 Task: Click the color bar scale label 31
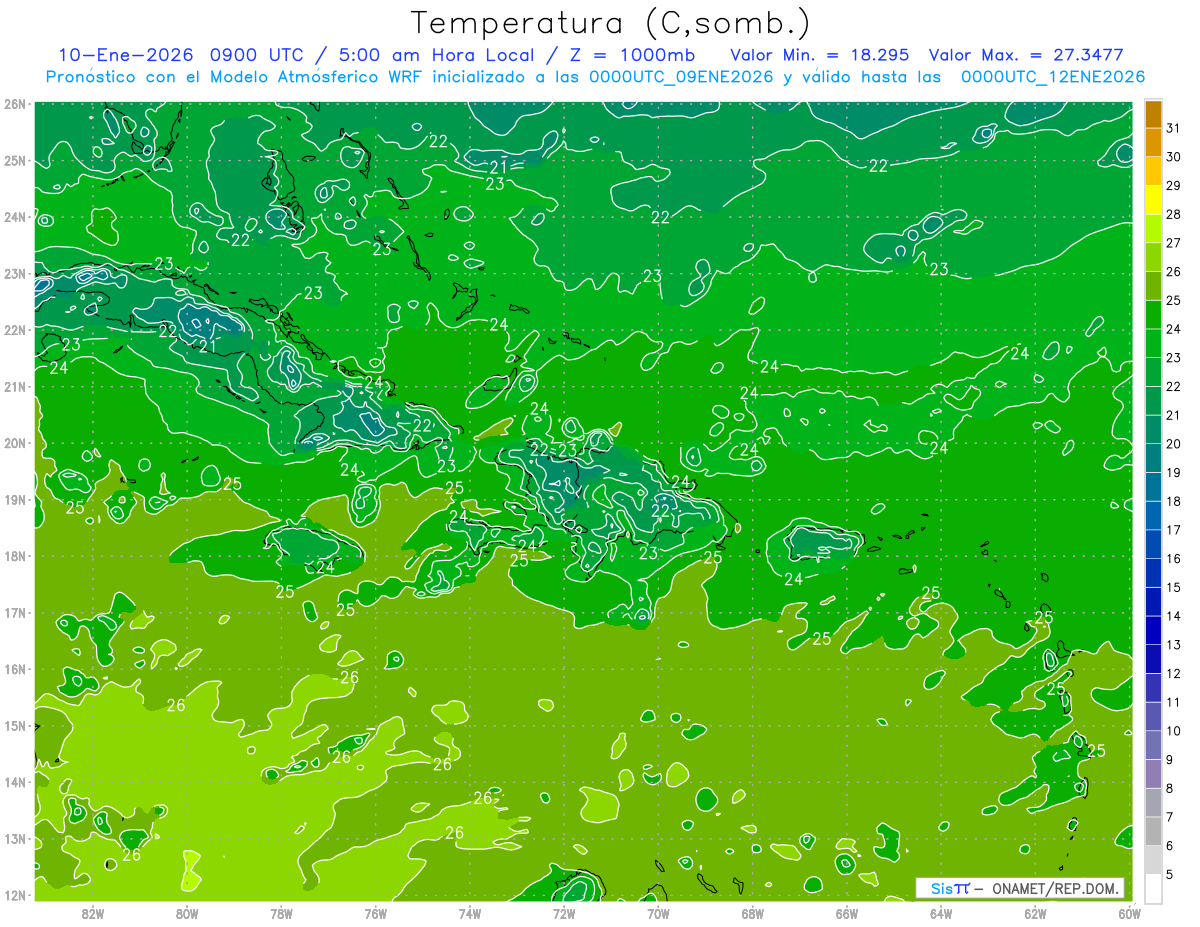coord(1174,128)
